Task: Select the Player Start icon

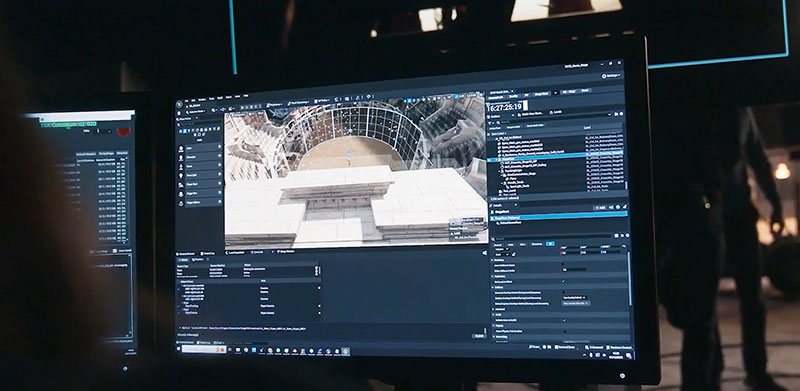Action: pyautogui.click(x=181, y=185)
